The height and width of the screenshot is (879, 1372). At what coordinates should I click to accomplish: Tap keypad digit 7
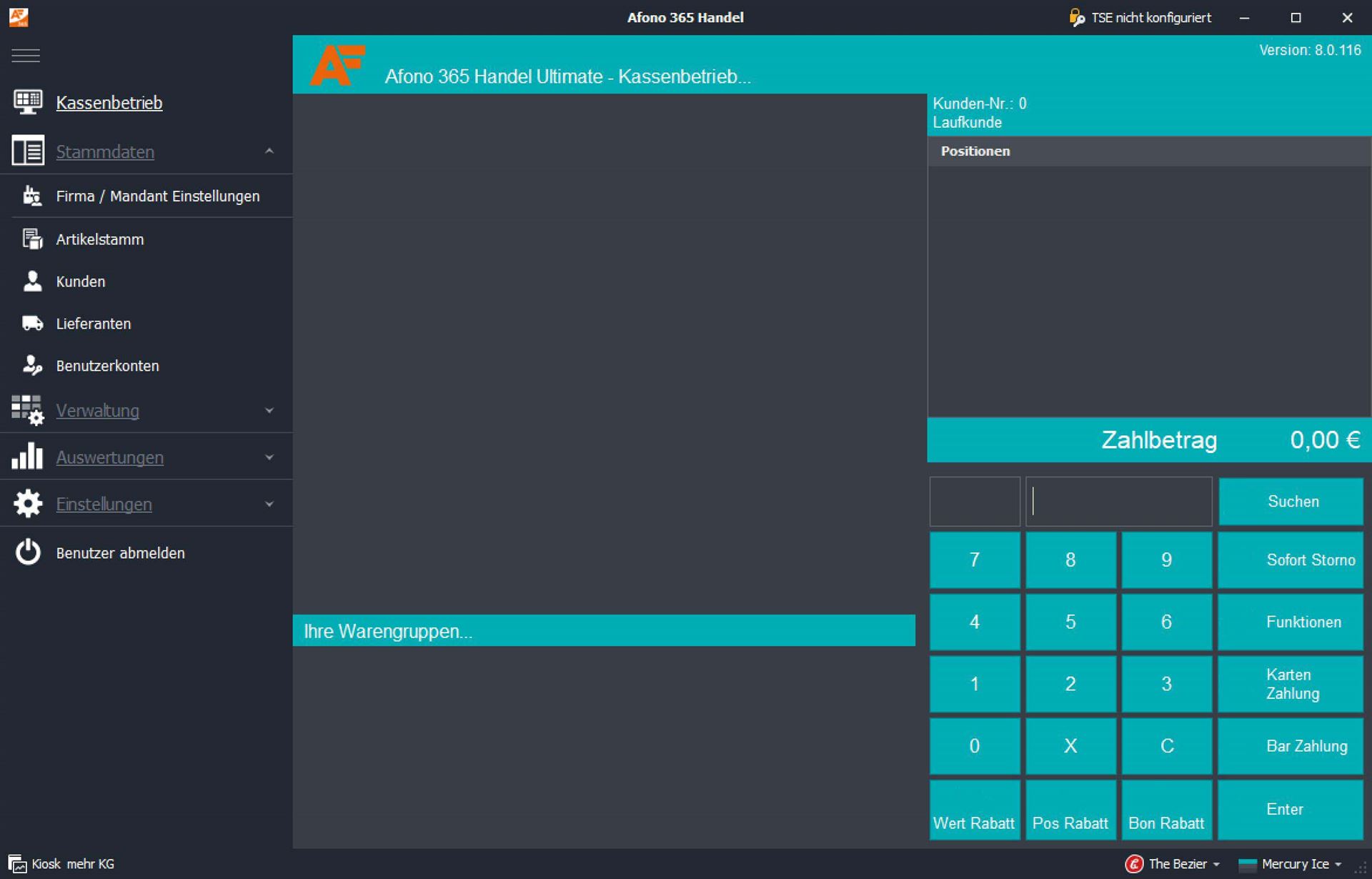pos(975,560)
